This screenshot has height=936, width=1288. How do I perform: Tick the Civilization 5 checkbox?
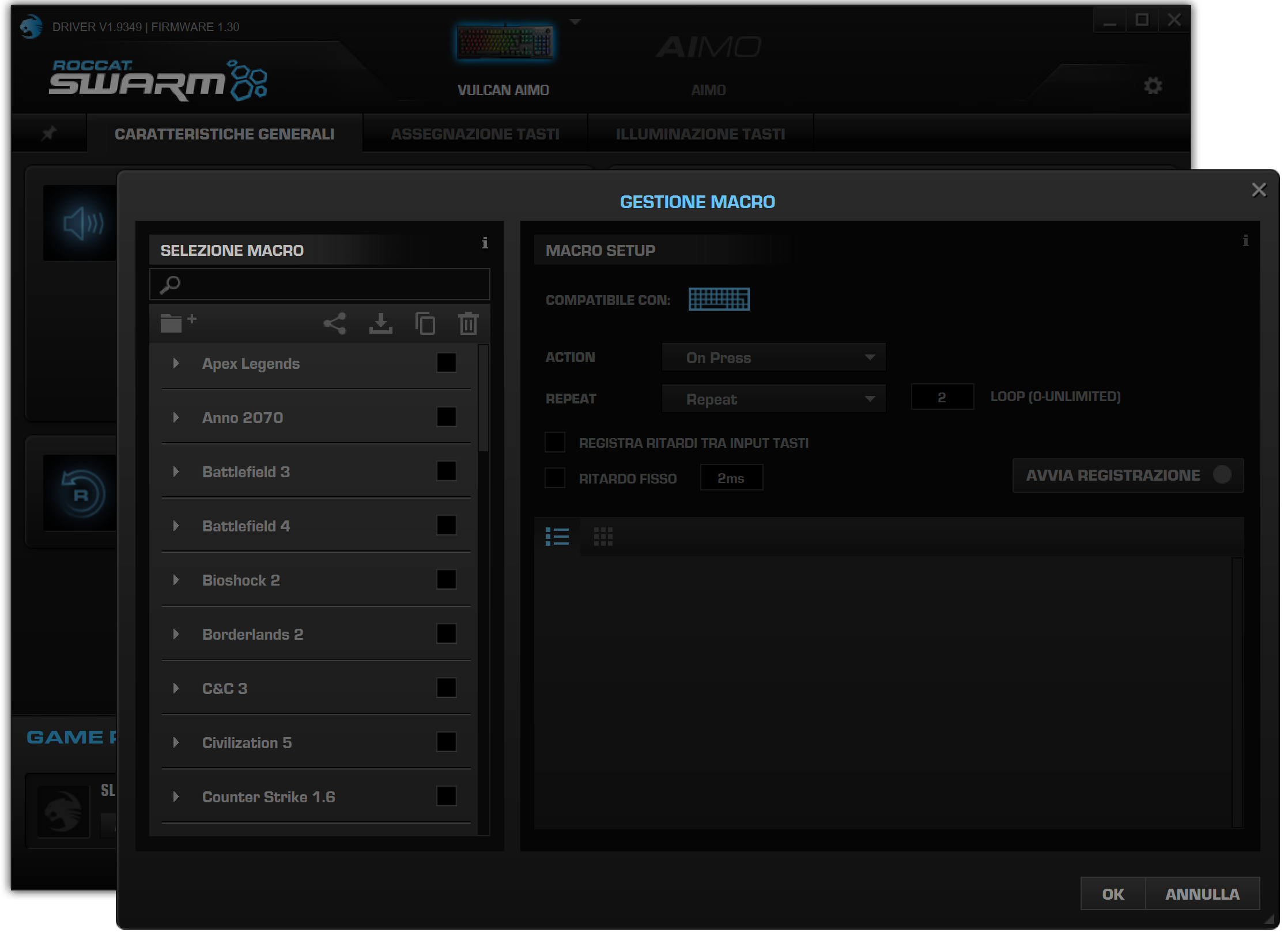point(447,742)
